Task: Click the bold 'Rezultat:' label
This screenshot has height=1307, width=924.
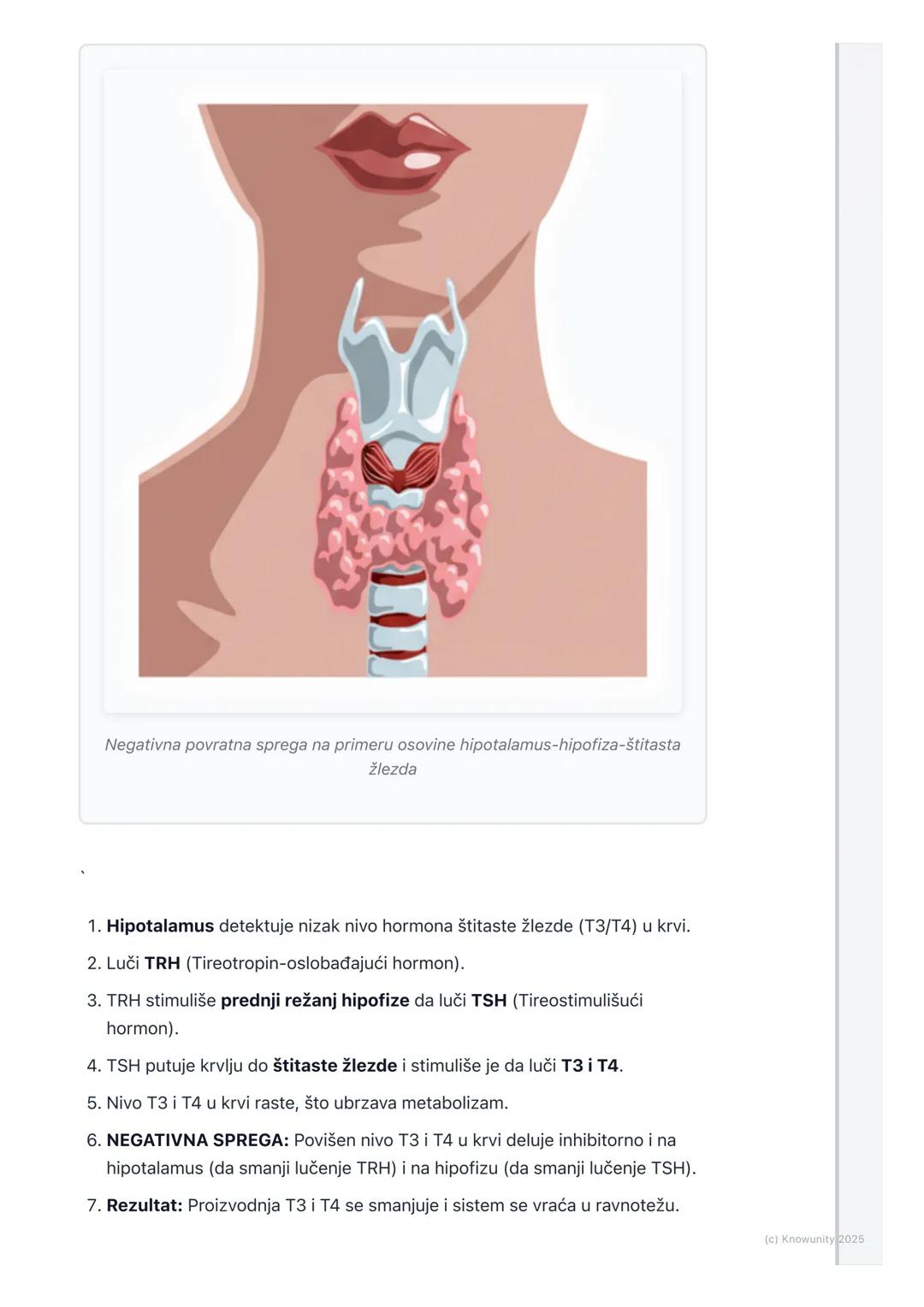Action: tap(145, 1205)
